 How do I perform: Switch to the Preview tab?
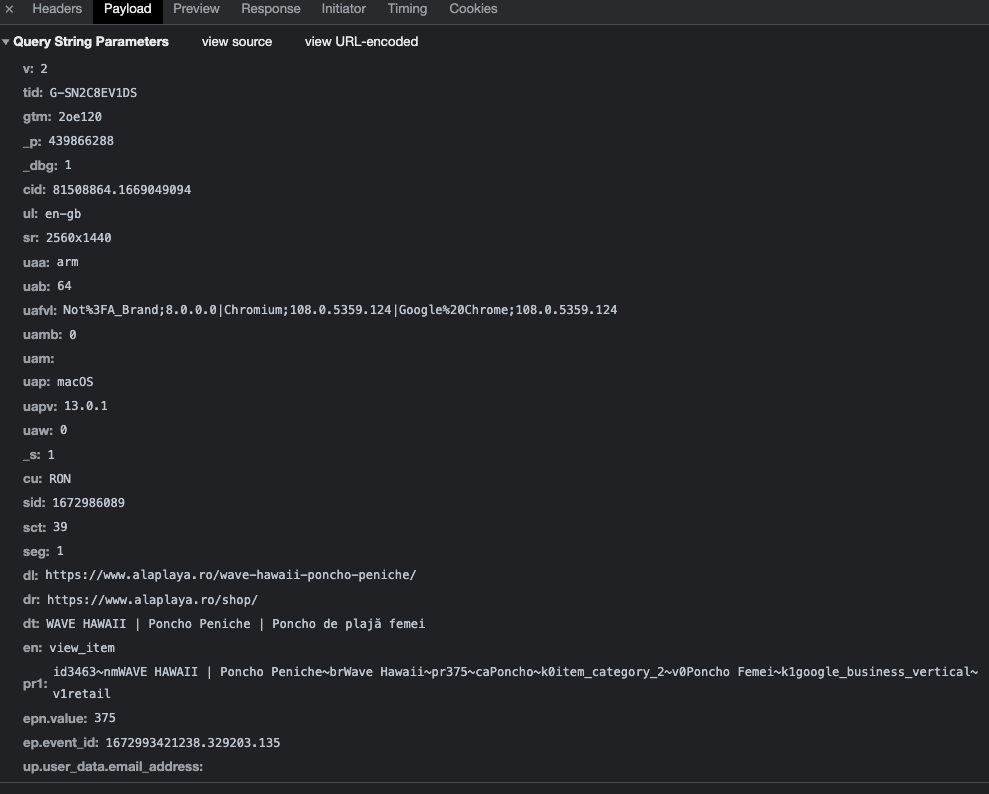click(x=196, y=9)
